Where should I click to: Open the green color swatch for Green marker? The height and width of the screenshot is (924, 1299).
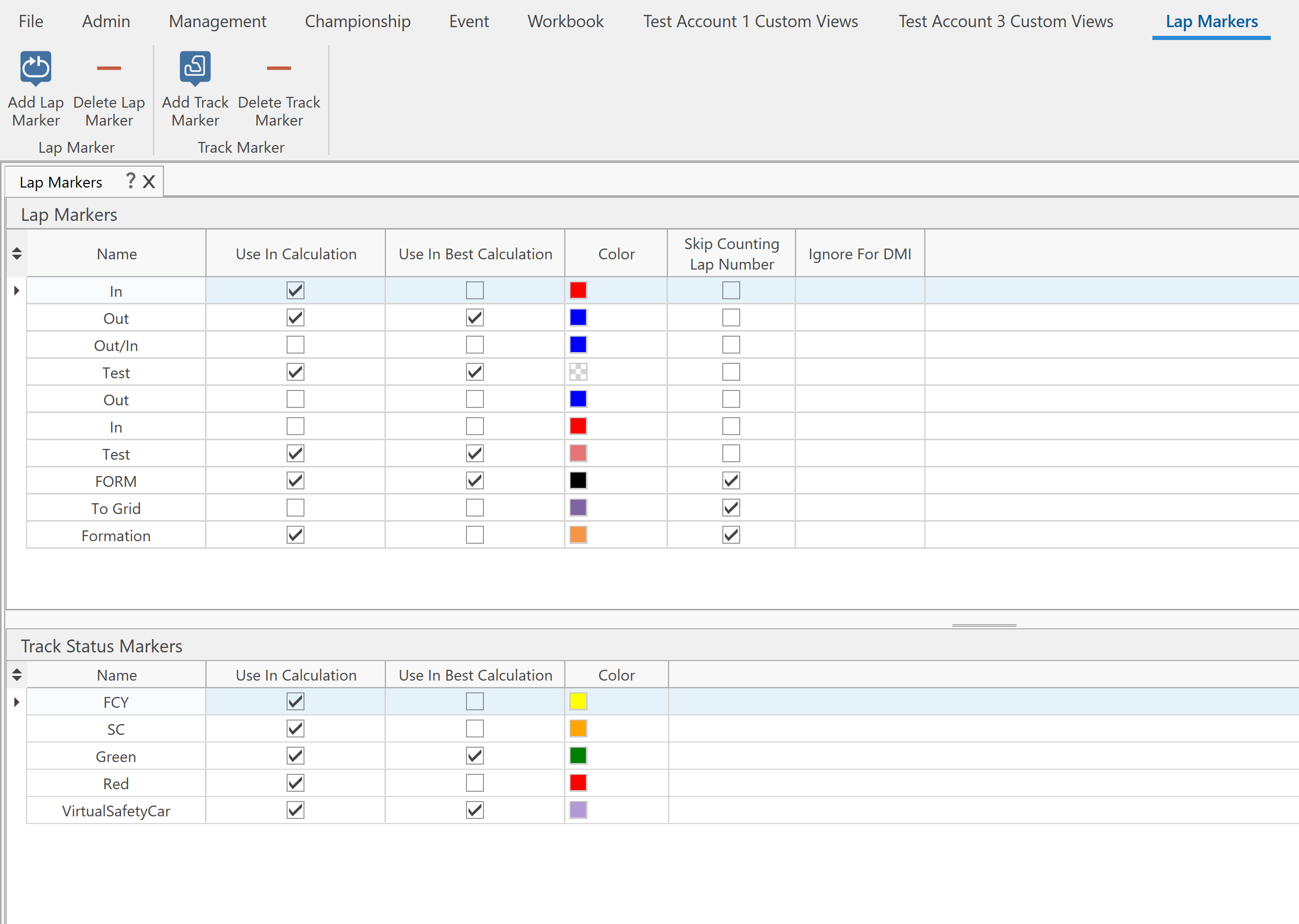click(578, 756)
